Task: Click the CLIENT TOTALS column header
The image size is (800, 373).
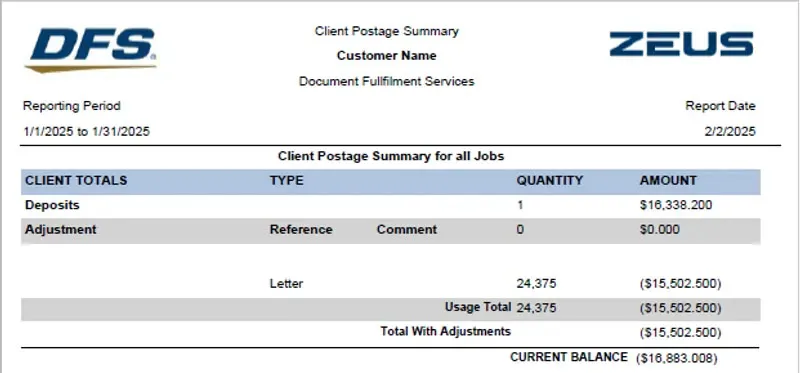Action: pos(76,181)
